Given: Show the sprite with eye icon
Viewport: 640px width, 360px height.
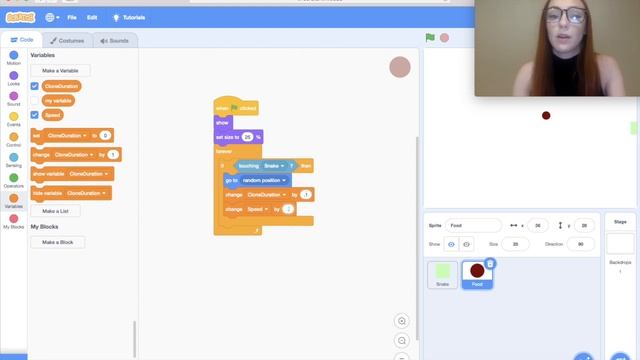Looking at the screenshot, I should click(451, 244).
